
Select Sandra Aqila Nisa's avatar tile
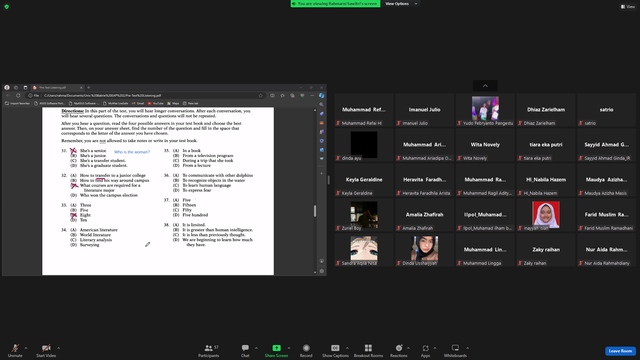click(x=364, y=250)
